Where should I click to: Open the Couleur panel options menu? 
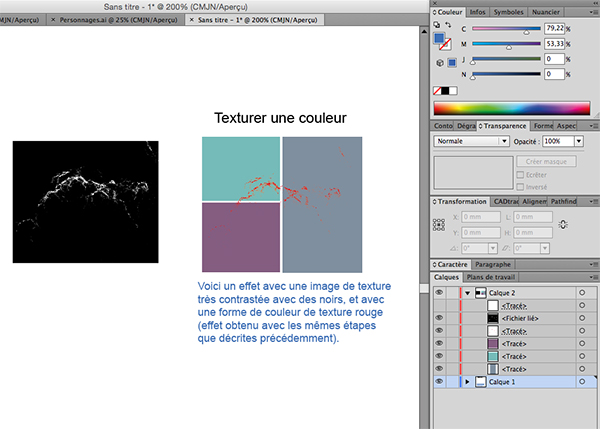[592, 13]
